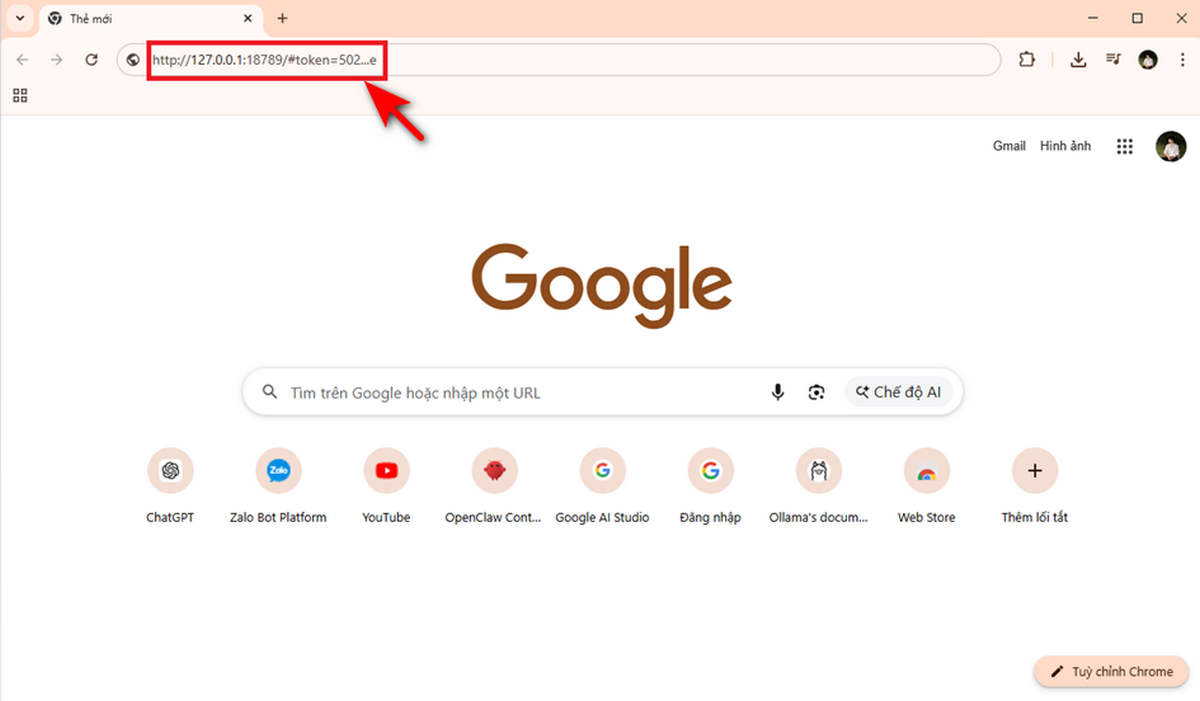This screenshot has height=701, width=1200.
Task: Open Google Lens image search icon
Action: (x=817, y=393)
